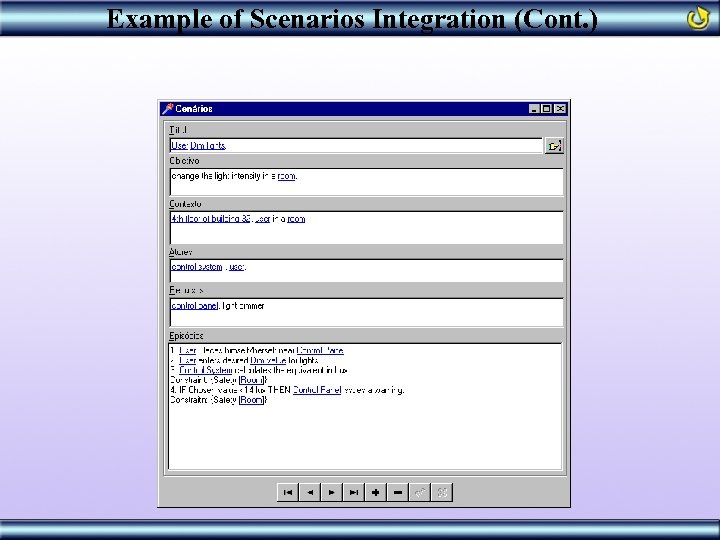The image size is (720, 540).
Task: Add a new scenario with the plus button
Action: click(x=376, y=492)
